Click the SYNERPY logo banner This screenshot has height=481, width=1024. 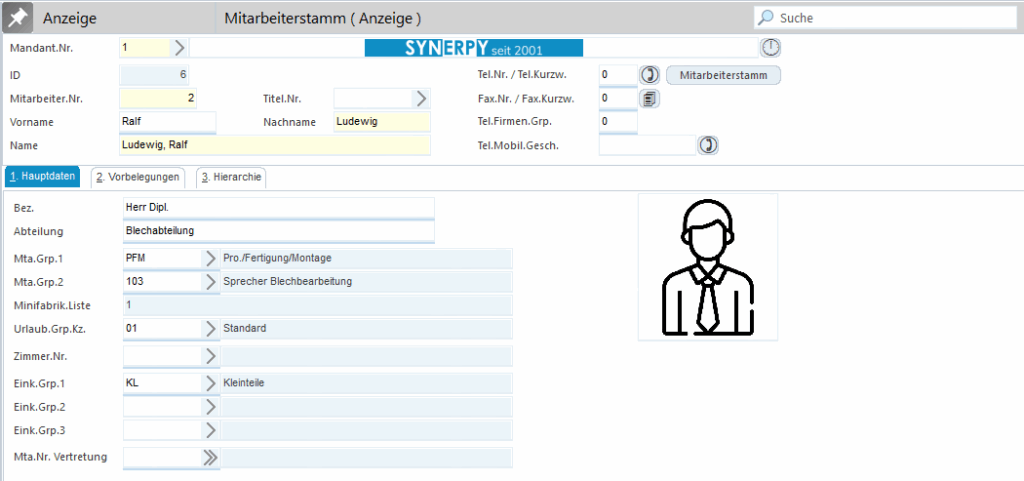[473, 48]
